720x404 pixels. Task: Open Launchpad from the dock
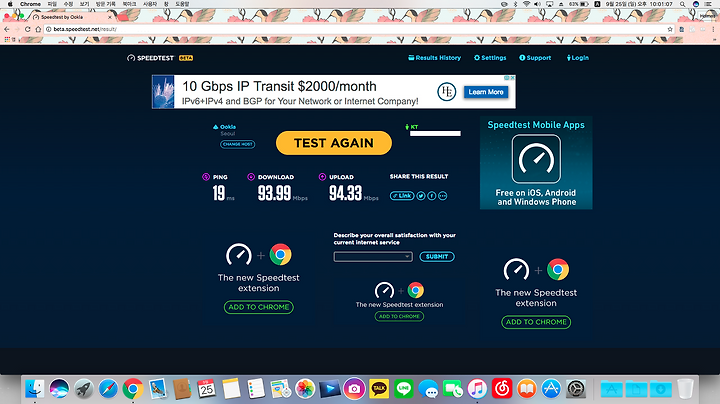click(84, 389)
